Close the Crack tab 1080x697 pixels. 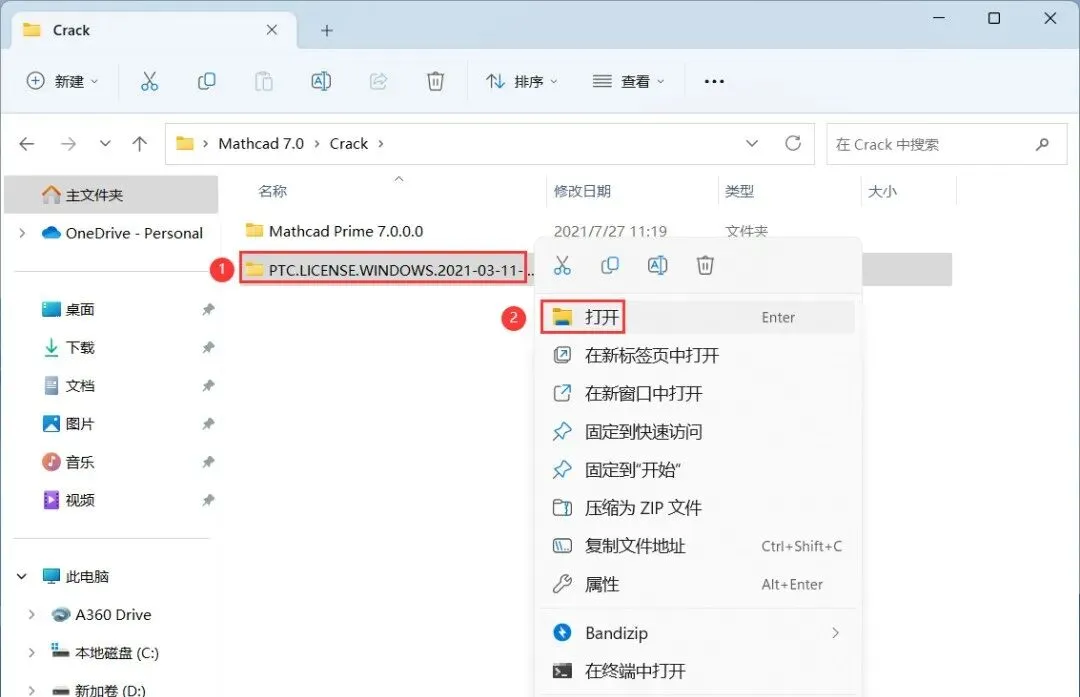coord(271,30)
